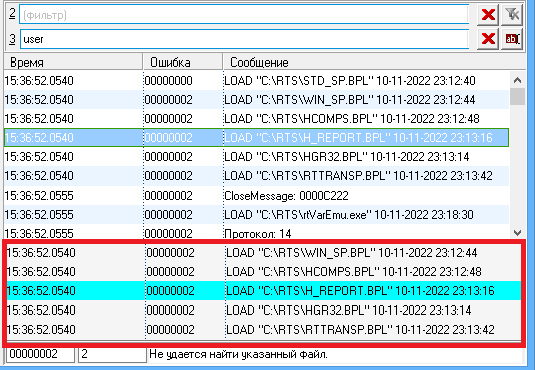Select HGR32.BPL row in the lower gray pane
Image resolution: width=535 pixels, height=370 pixels.
(x=263, y=310)
